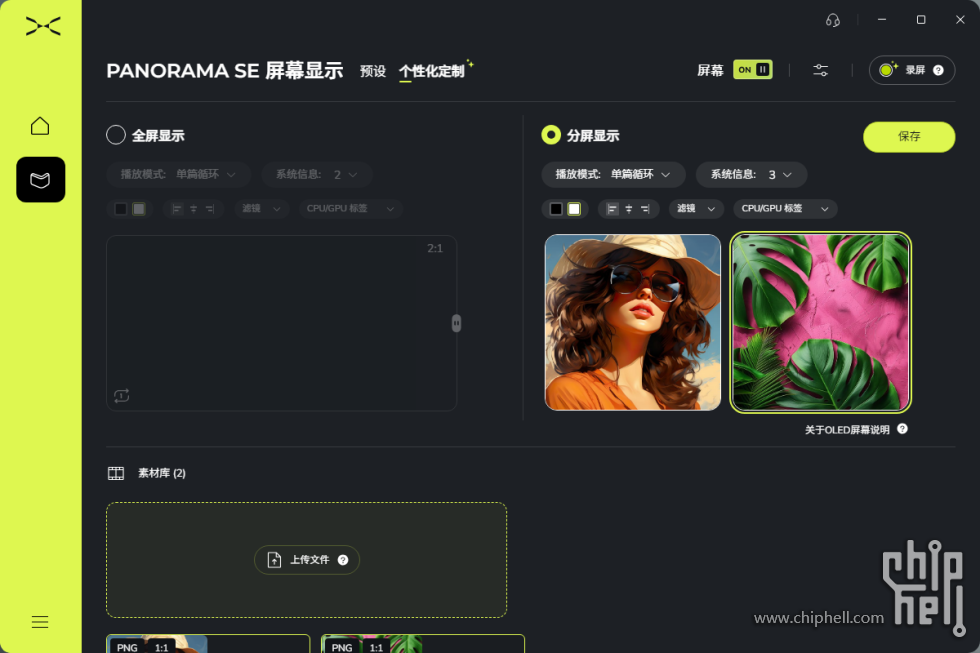
Task: Click the app logo in the sidebar
Action: tap(43, 26)
